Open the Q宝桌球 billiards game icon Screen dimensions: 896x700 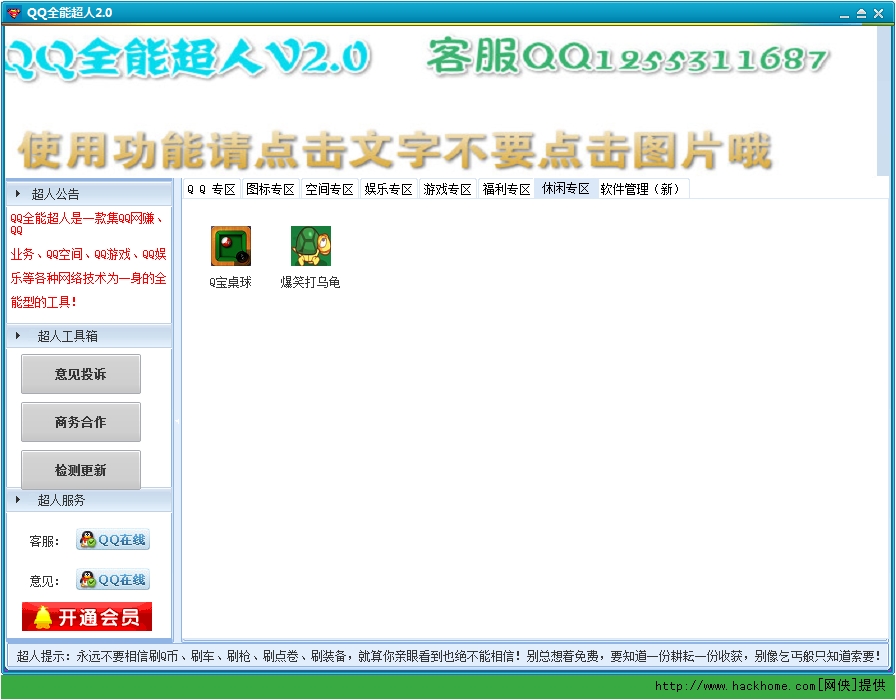(231, 246)
